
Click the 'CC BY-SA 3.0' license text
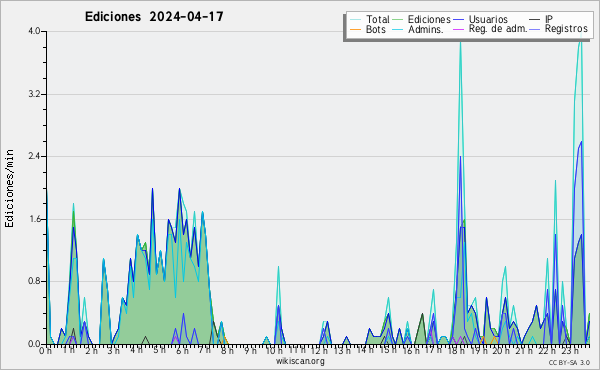[x=569, y=362]
